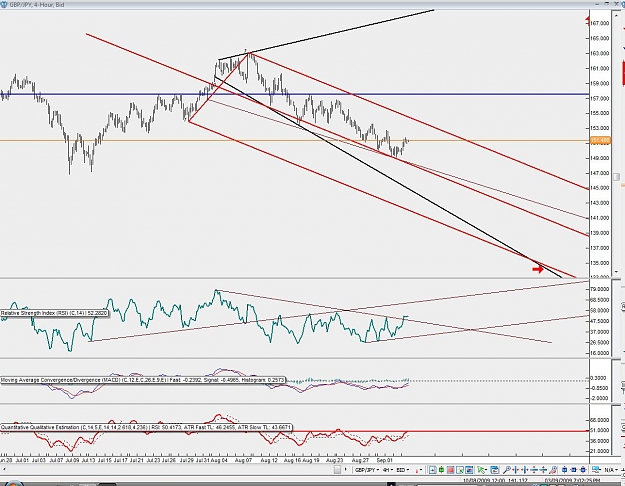Click the first blue vertical-bar spacing icon
The width and height of the screenshot is (625, 486).
(x=516, y=470)
